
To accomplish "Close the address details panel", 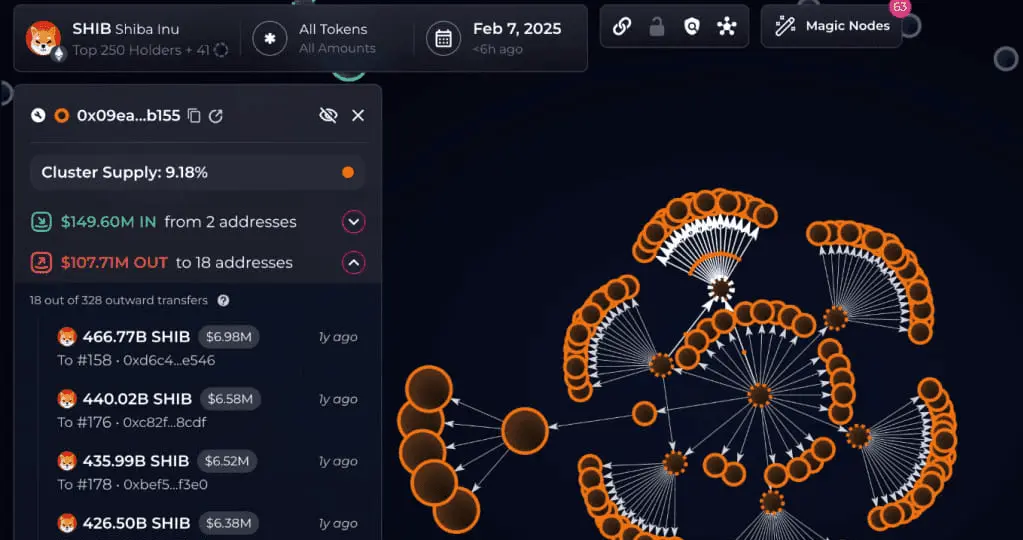I will (358, 115).
